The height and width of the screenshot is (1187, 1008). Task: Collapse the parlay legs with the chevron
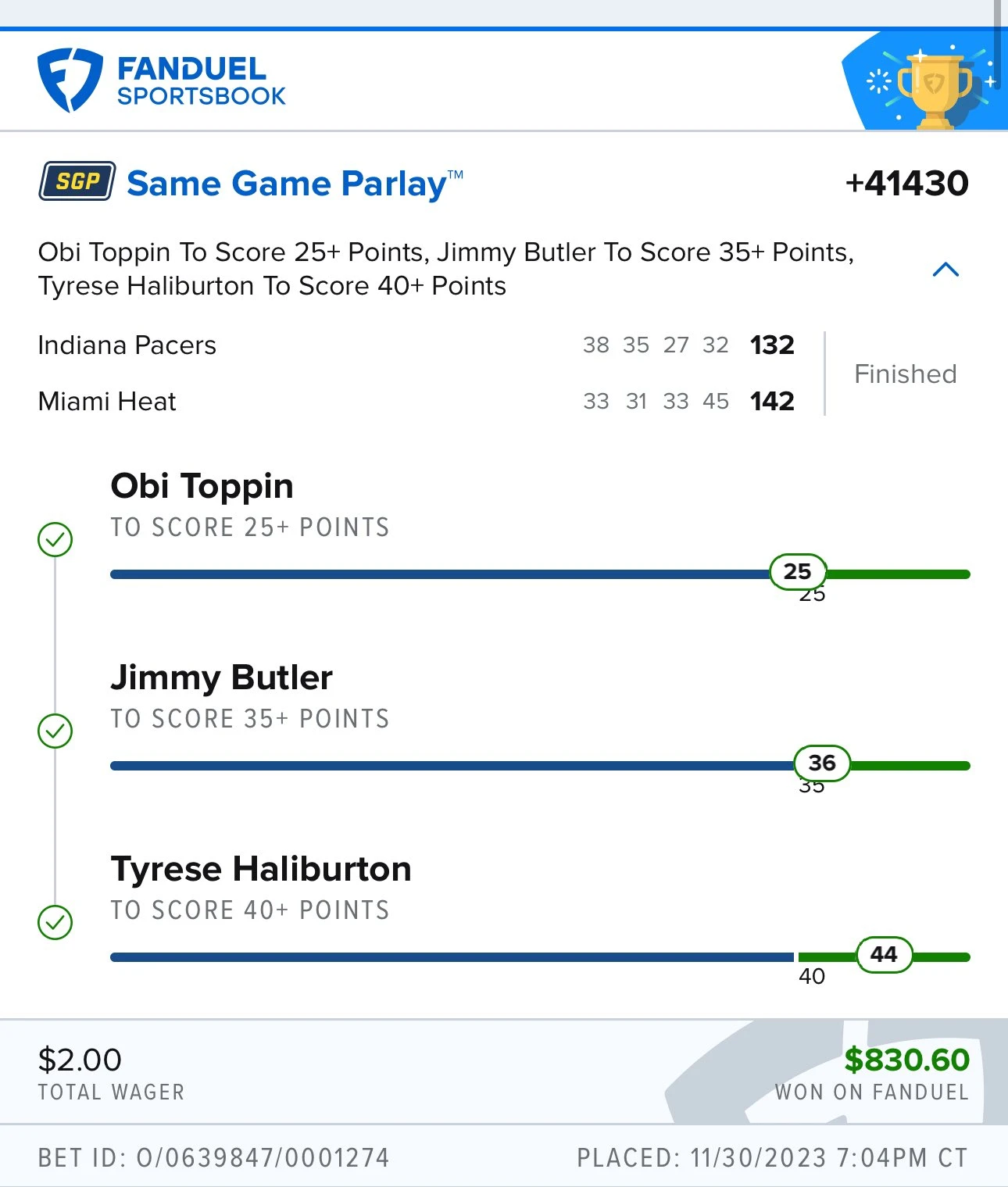(945, 270)
